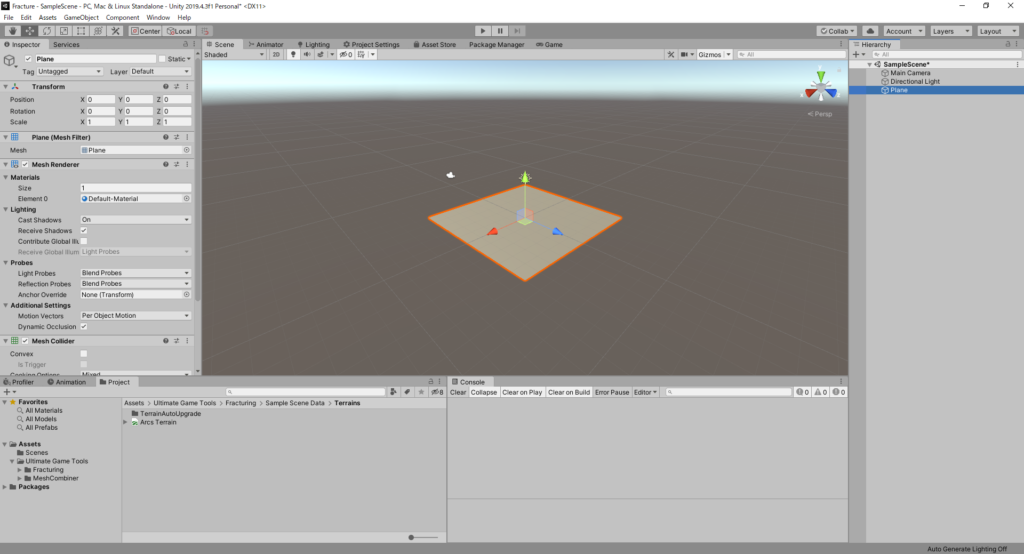1024x554 pixels.
Task: Select the Rotate tool
Action: pos(46,31)
